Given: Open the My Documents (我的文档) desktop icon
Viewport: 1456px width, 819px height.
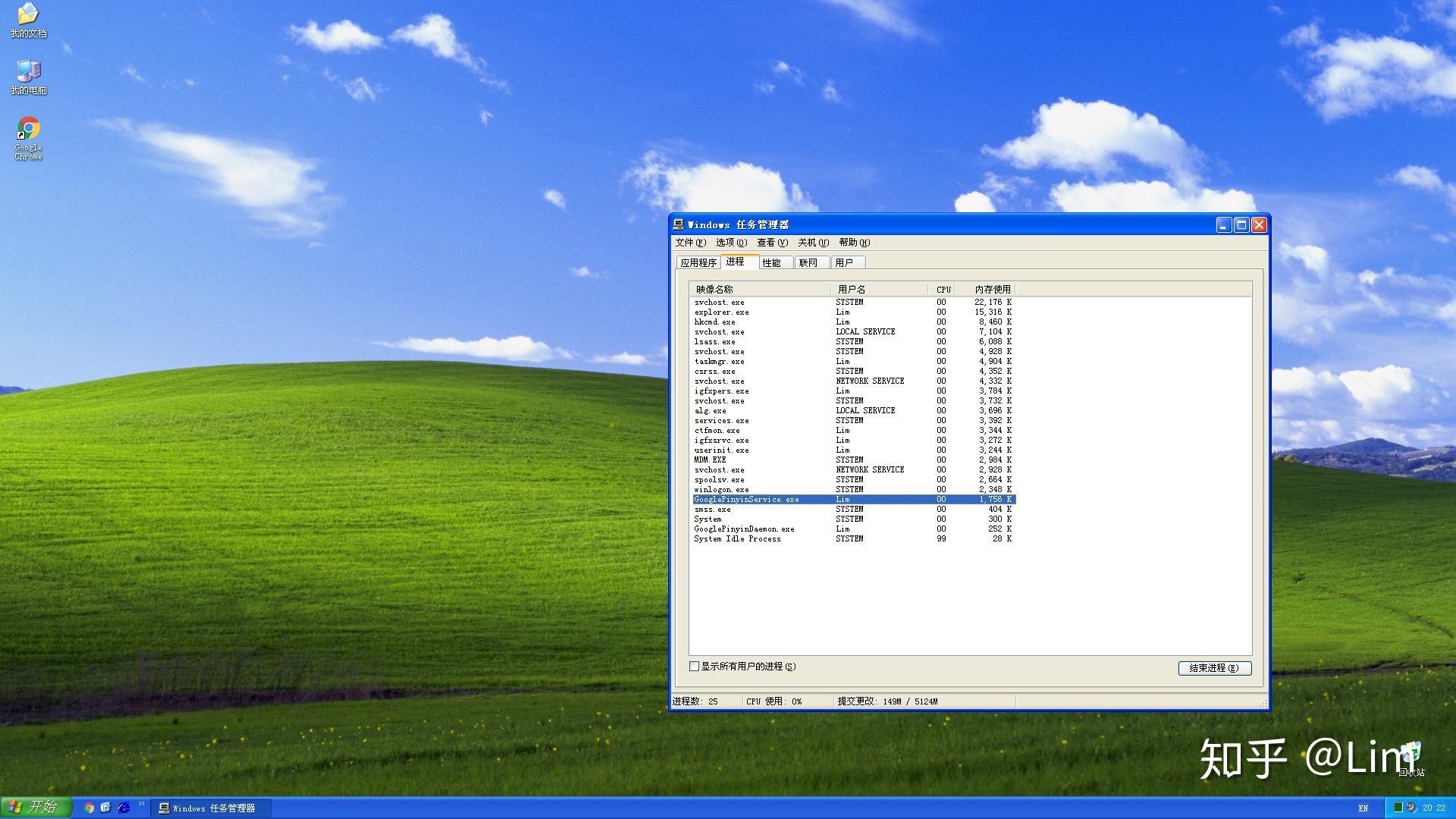Looking at the screenshot, I should point(28,20).
